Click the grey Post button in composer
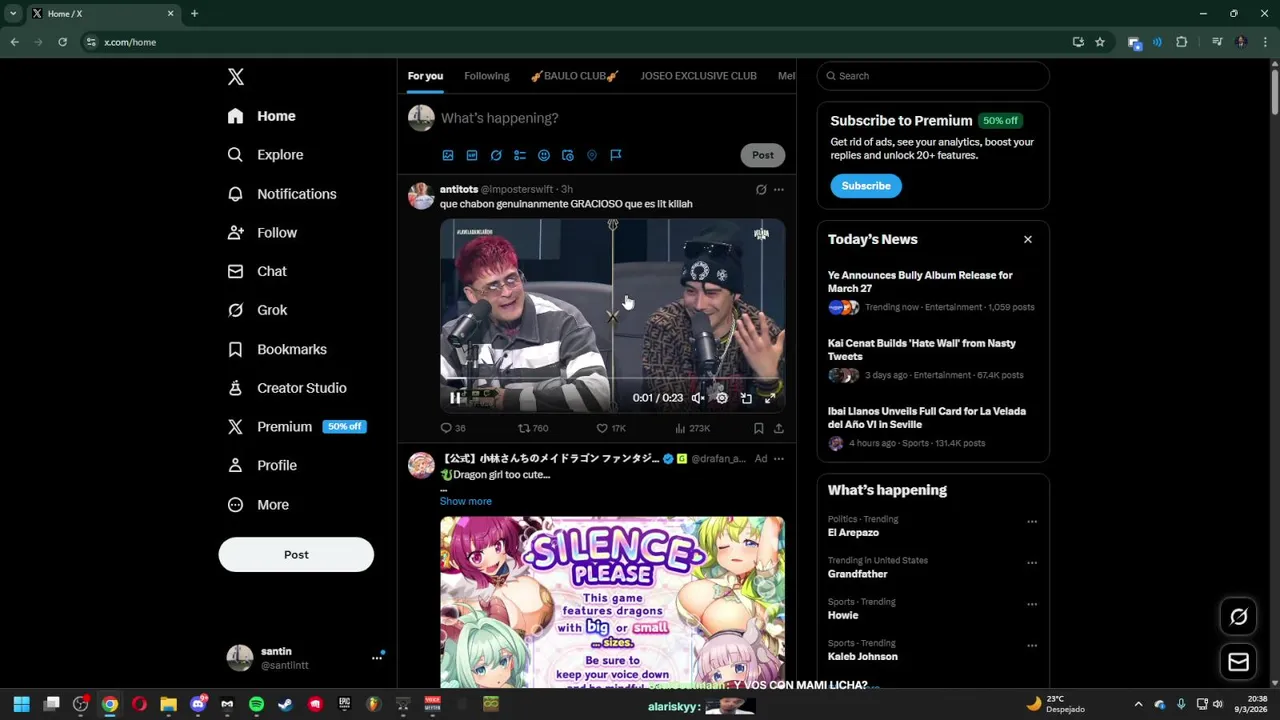The image size is (1280, 720). 763,155
